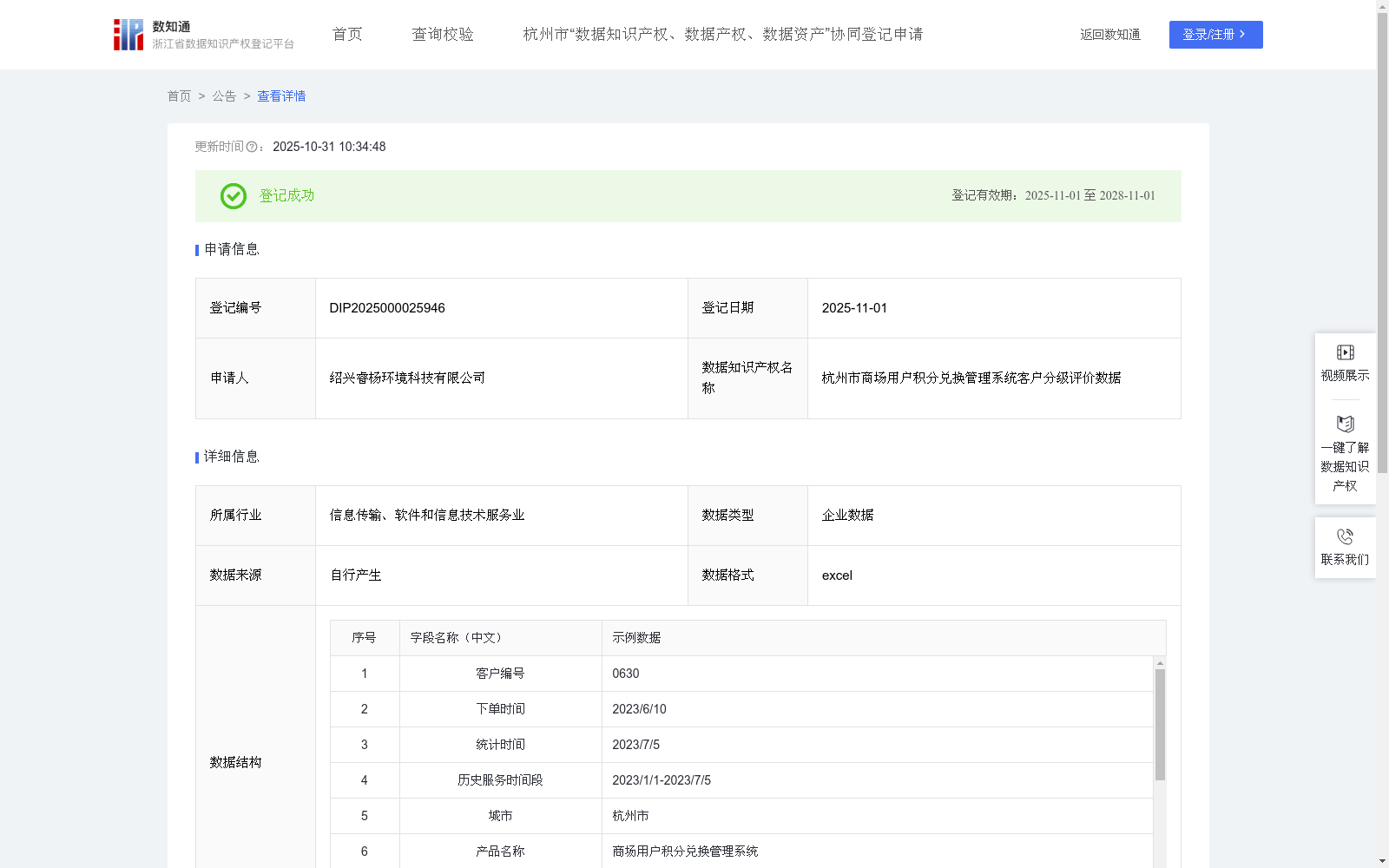The width and height of the screenshot is (1389, 868).
Task: Click the excel data format cell
Action: pyautogui.click(x=994, y=575)
